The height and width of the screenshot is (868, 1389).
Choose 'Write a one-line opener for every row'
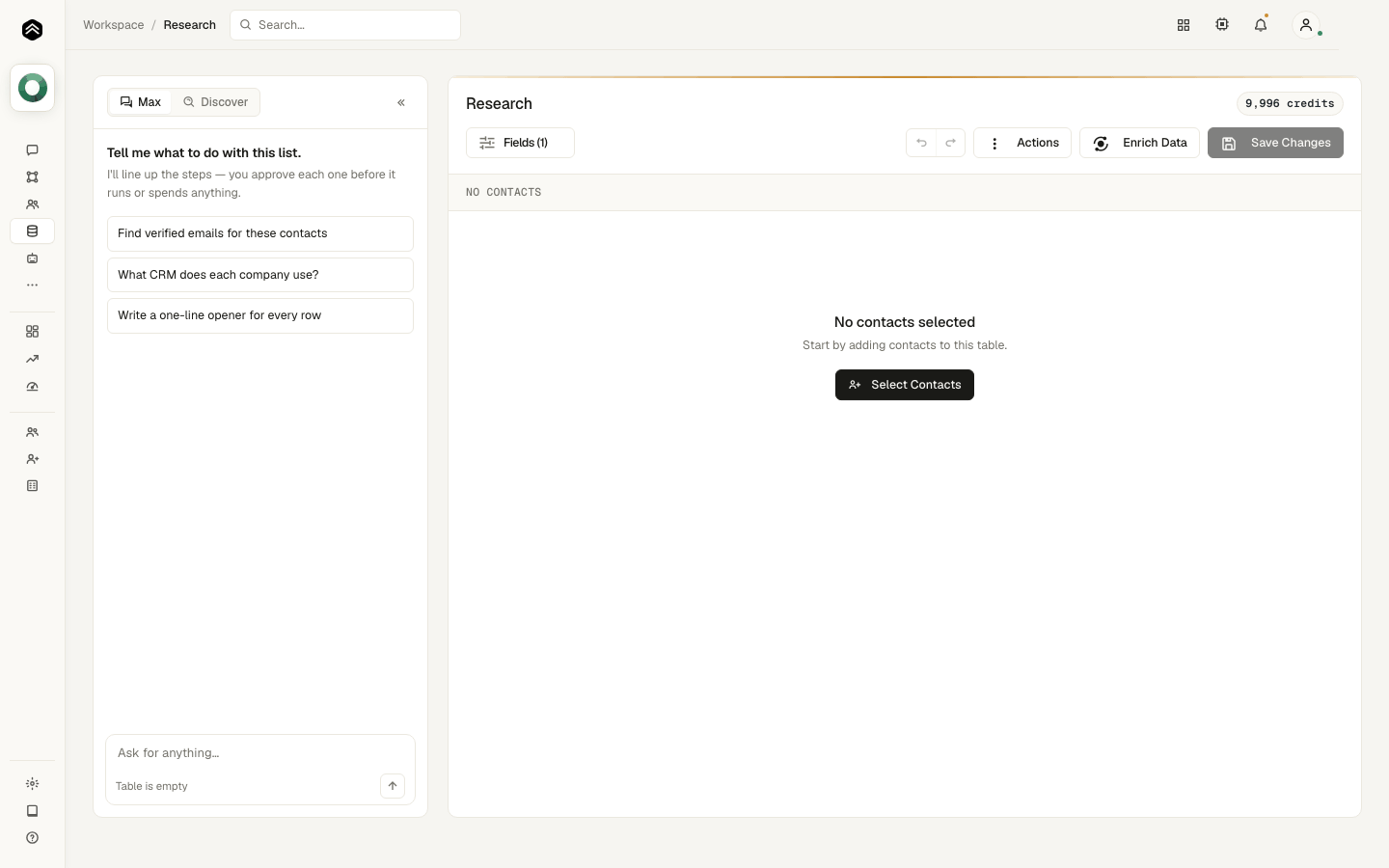[x=260, y=315]
